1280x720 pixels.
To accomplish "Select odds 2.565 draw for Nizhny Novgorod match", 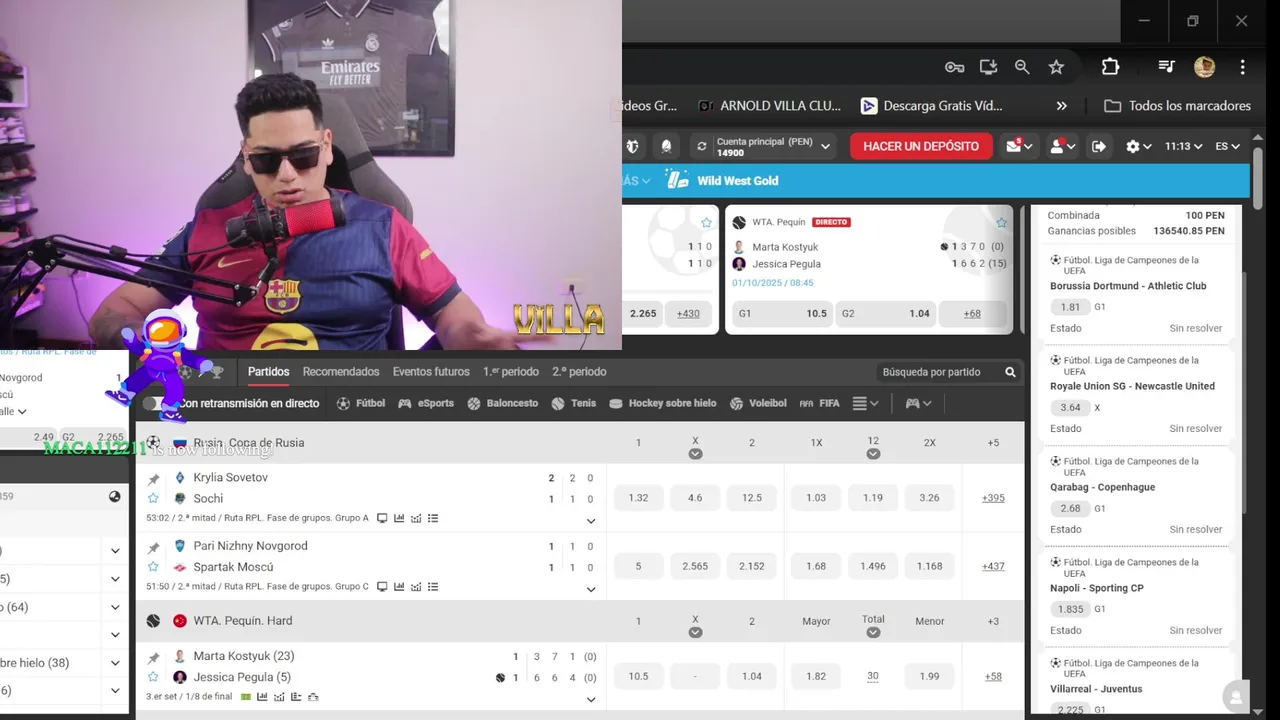I will [x=695, y=567].
